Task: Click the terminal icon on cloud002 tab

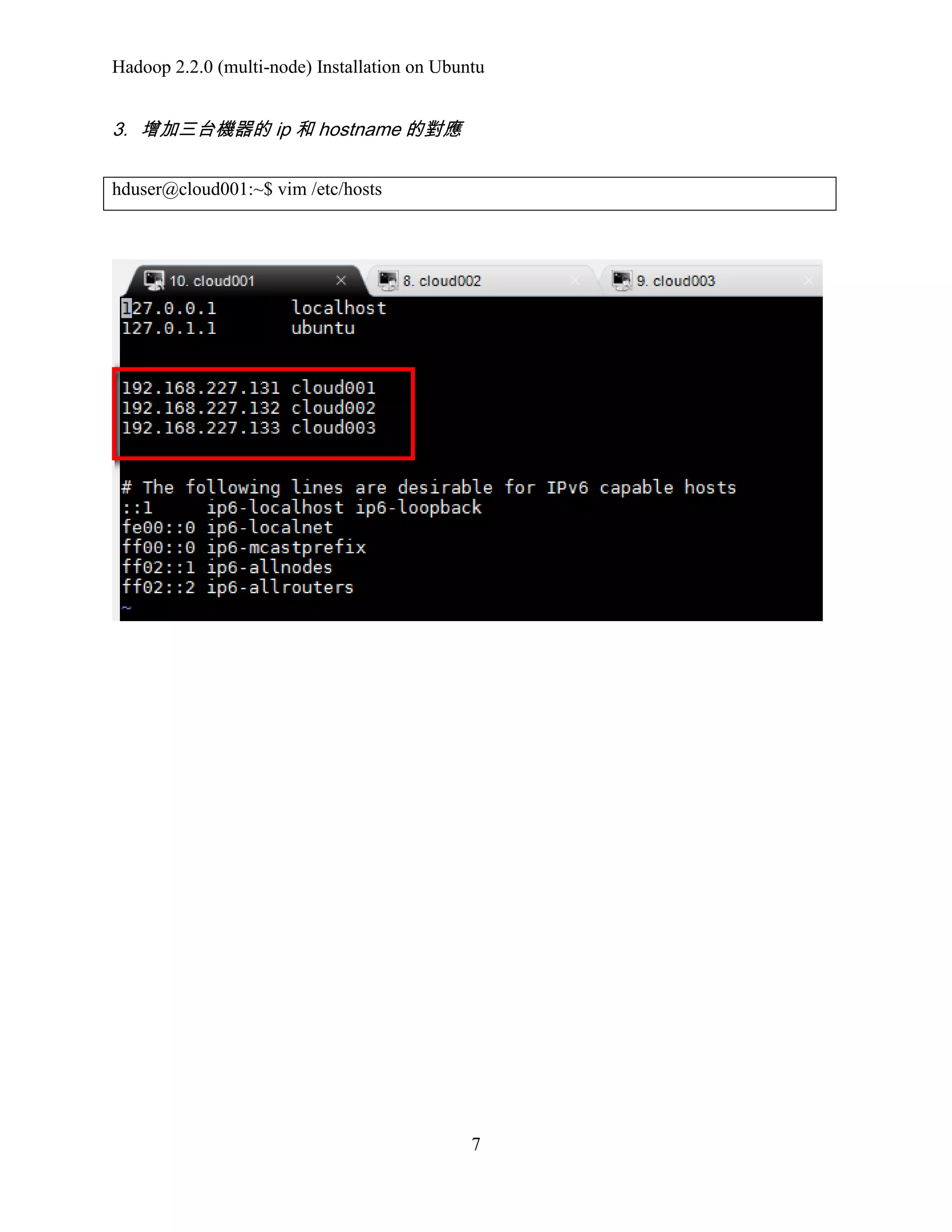Action: pyautogui.click(x=388, y=280)
